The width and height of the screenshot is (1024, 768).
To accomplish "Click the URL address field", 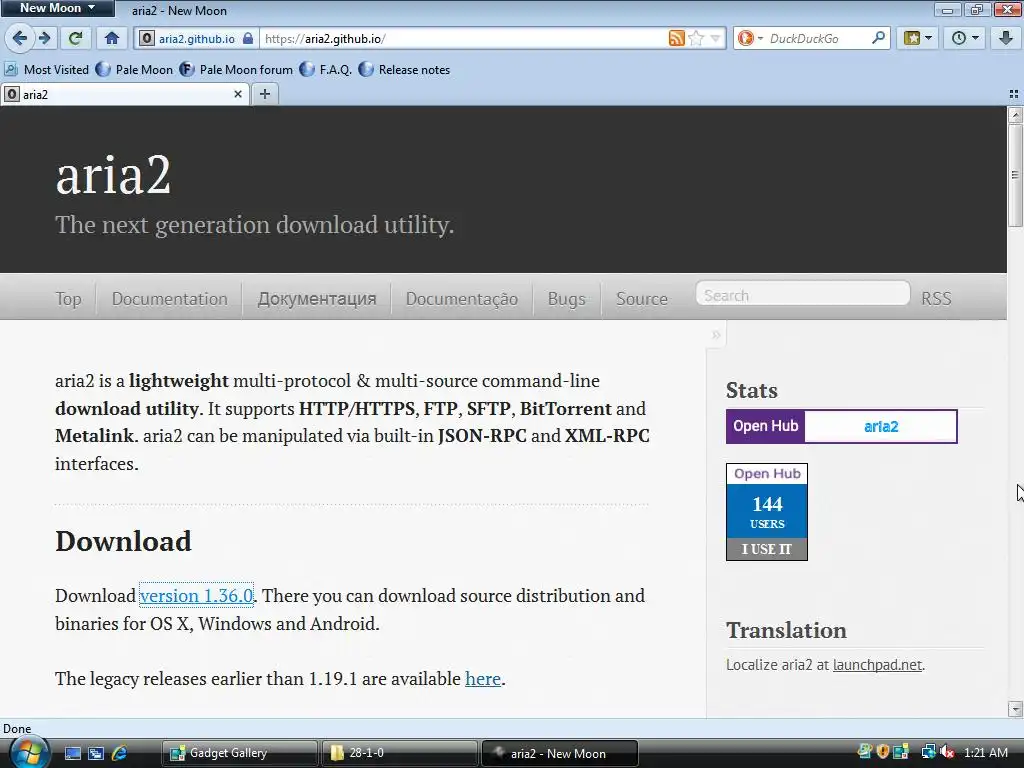I will click(x=464, y=39).
